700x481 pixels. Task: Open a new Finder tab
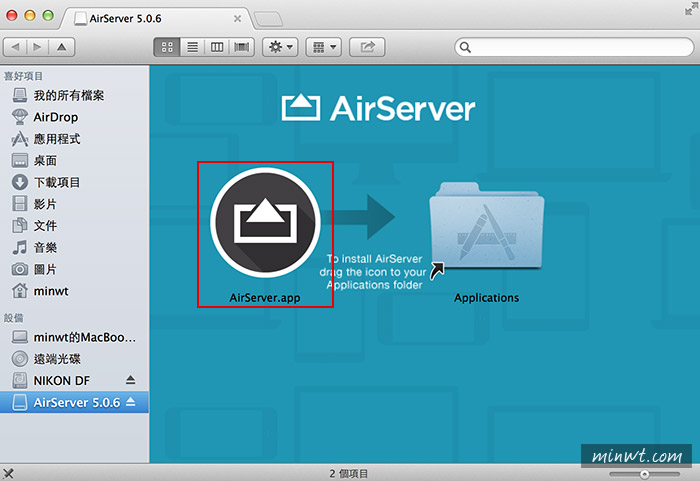268,19
